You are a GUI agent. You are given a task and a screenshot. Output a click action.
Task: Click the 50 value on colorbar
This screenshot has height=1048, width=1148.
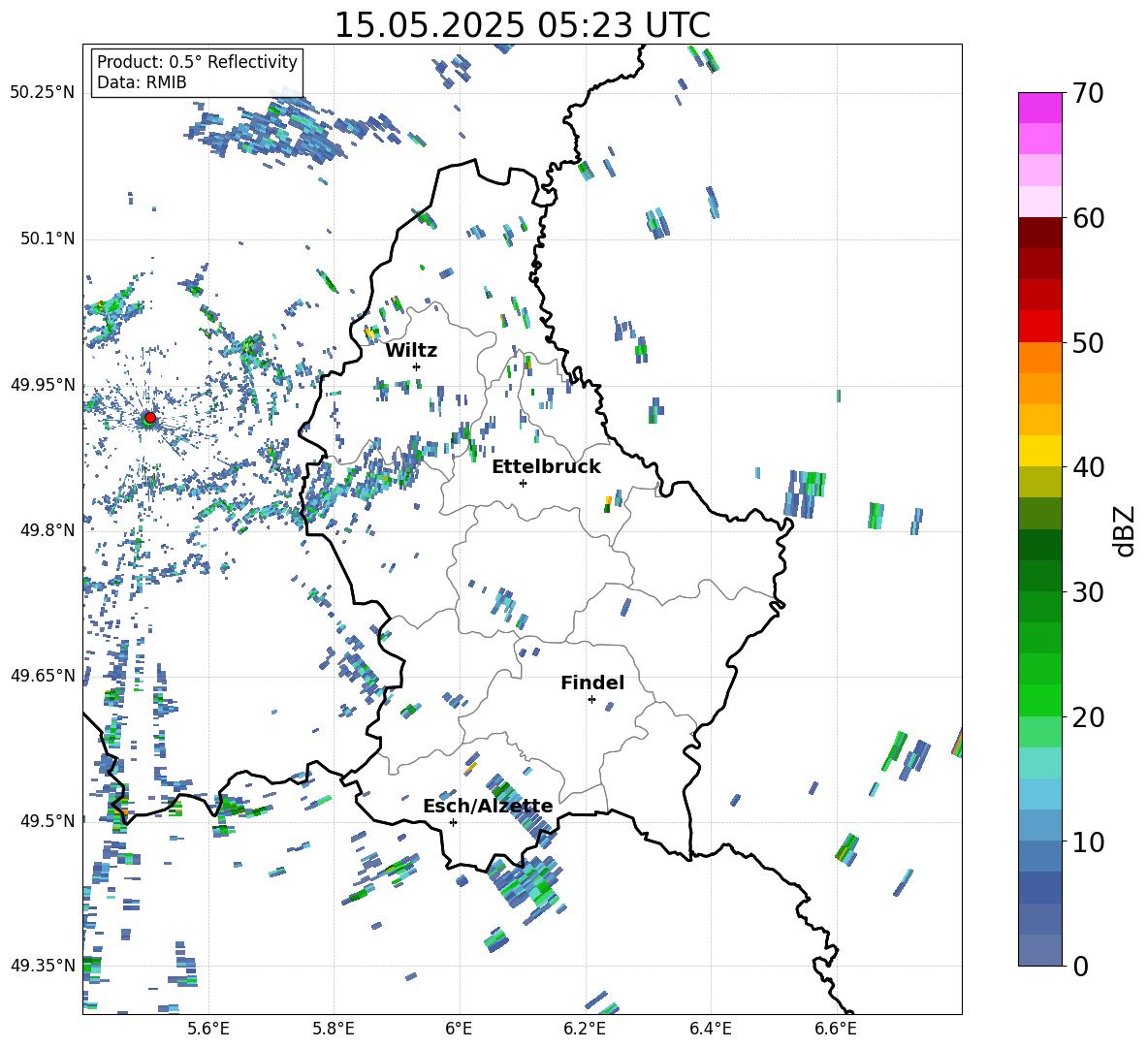(x=1088, y=342)
